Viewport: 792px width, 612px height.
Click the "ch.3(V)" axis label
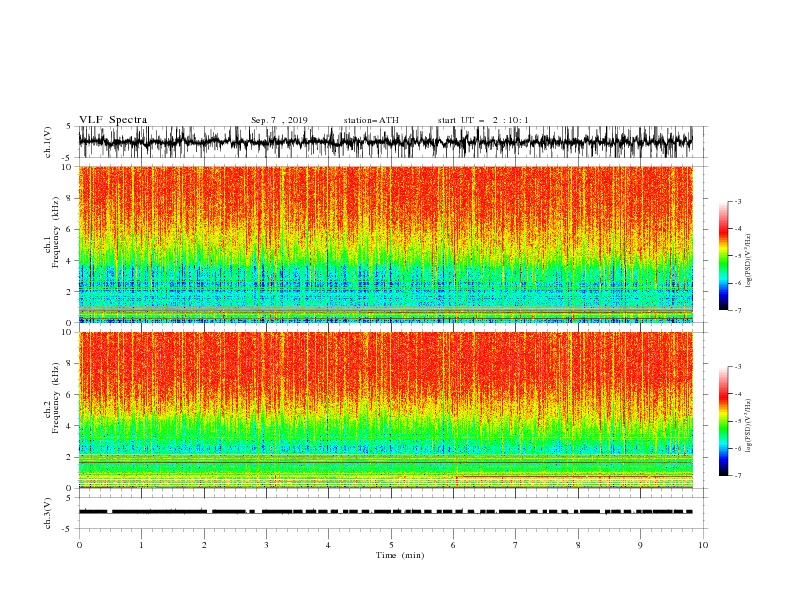click(x=48, y=513)
